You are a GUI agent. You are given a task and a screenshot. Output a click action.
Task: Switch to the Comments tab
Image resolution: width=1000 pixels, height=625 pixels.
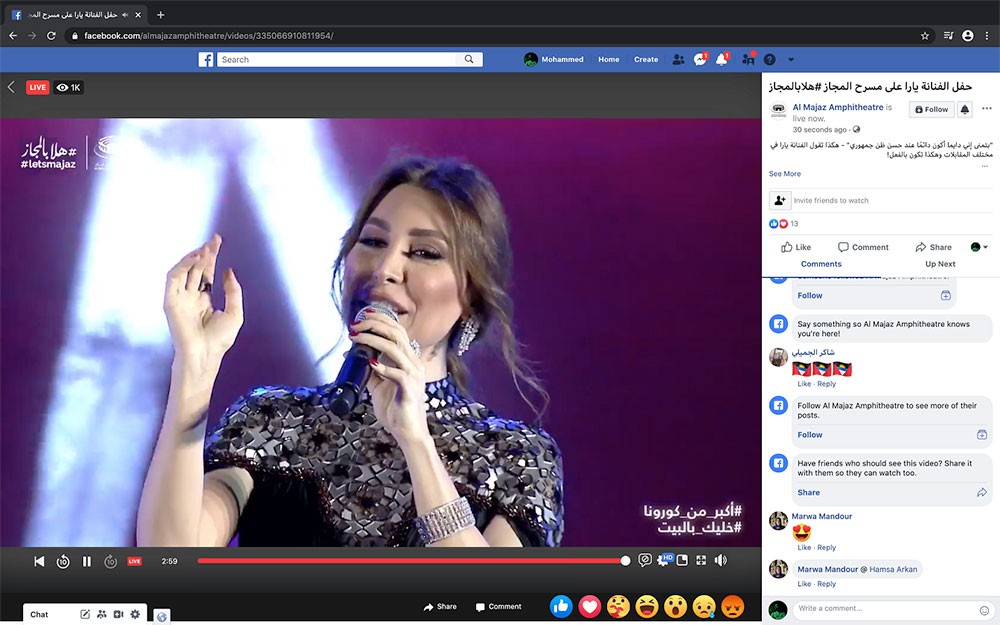821,264
